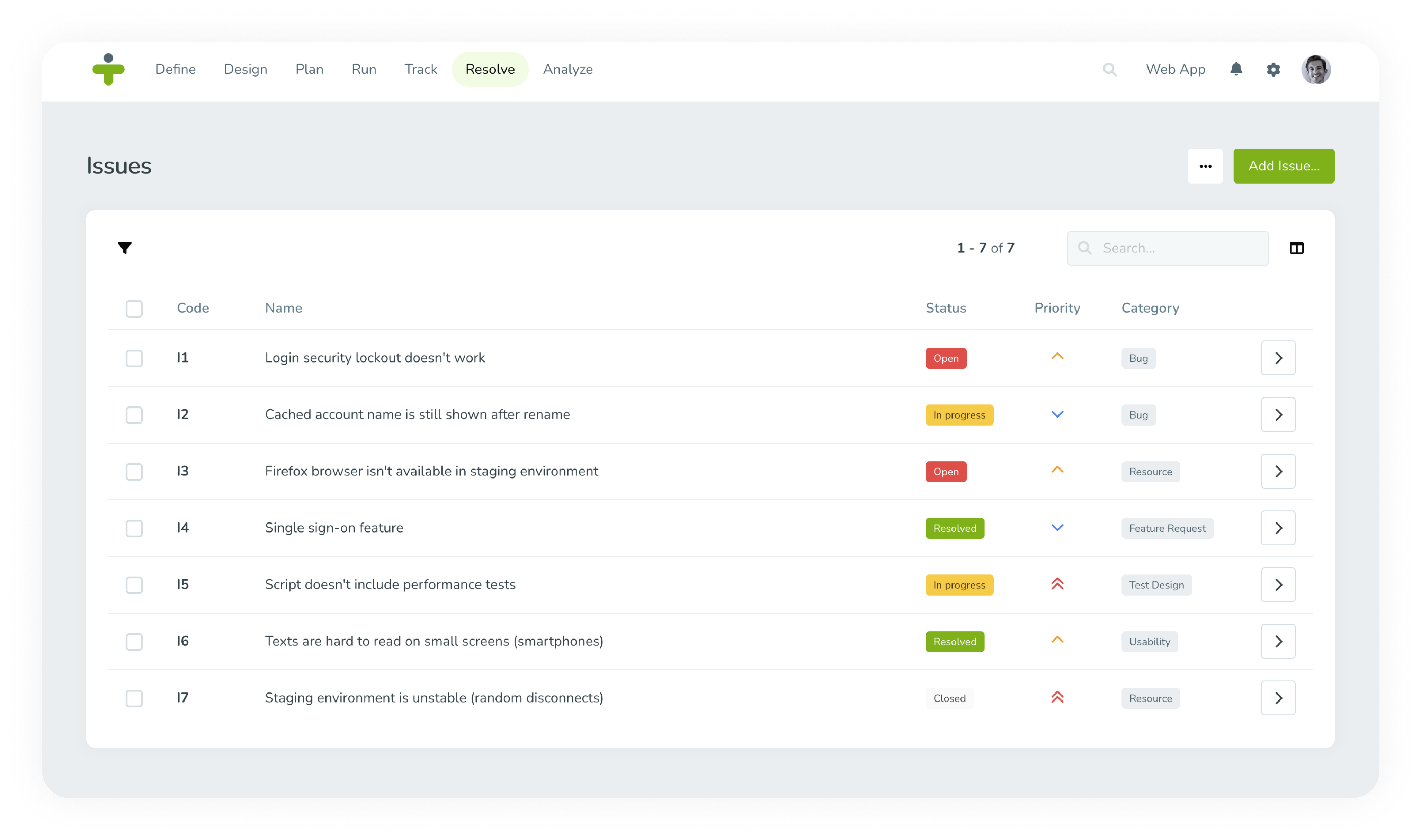Open settings with the gear icon

point(1274,69)
